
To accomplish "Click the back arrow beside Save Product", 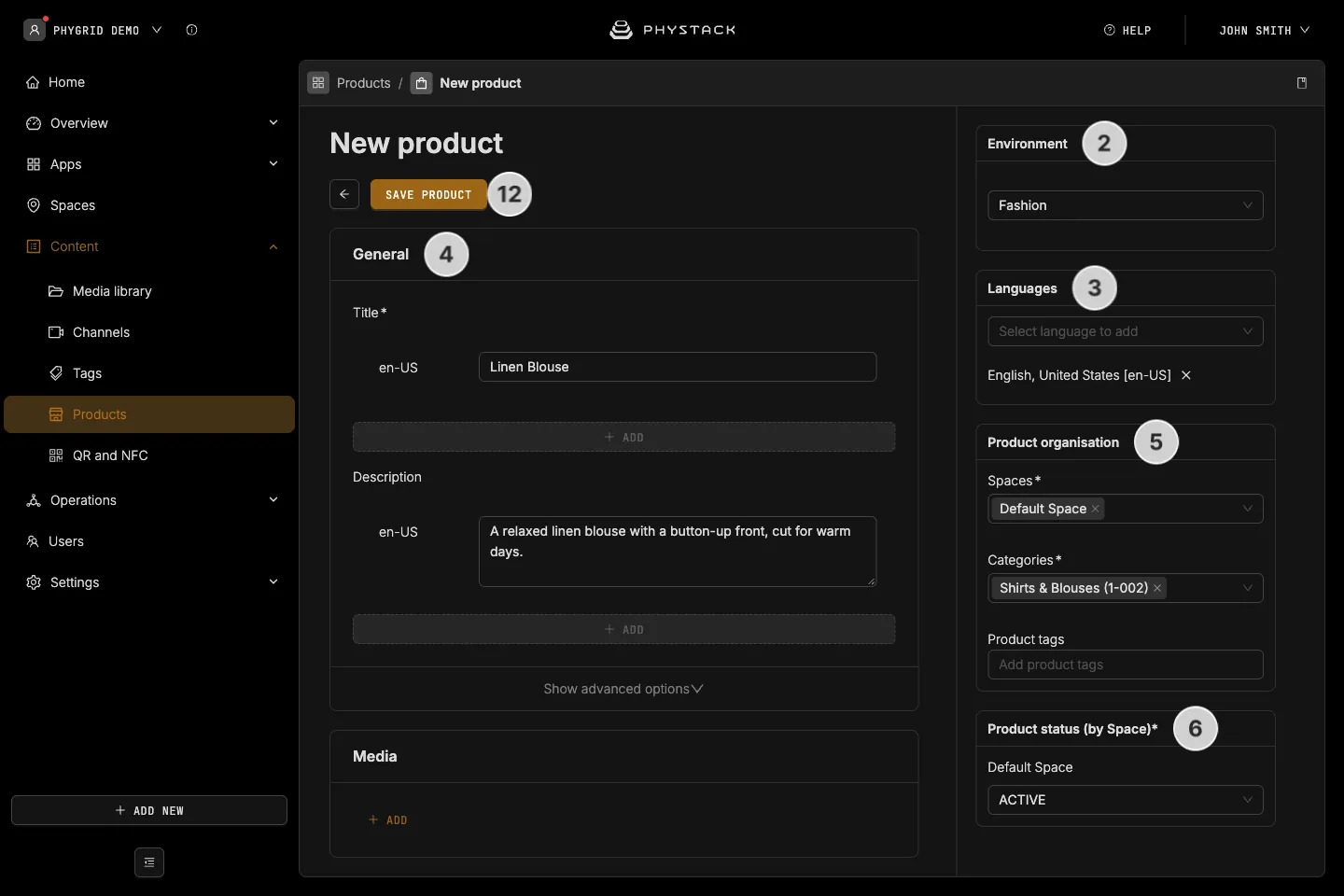I will (x=344, y=194).
